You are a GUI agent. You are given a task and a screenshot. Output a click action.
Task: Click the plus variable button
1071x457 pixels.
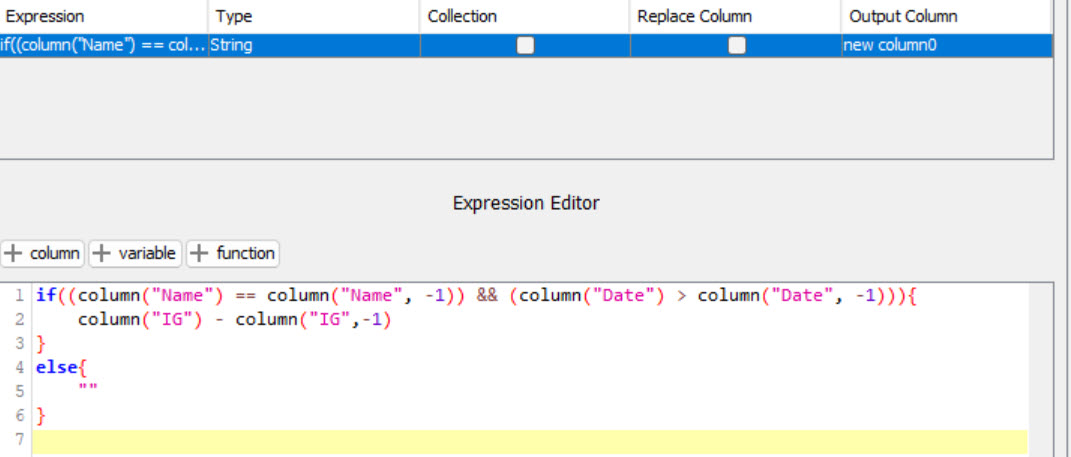(x=135, y=253)
